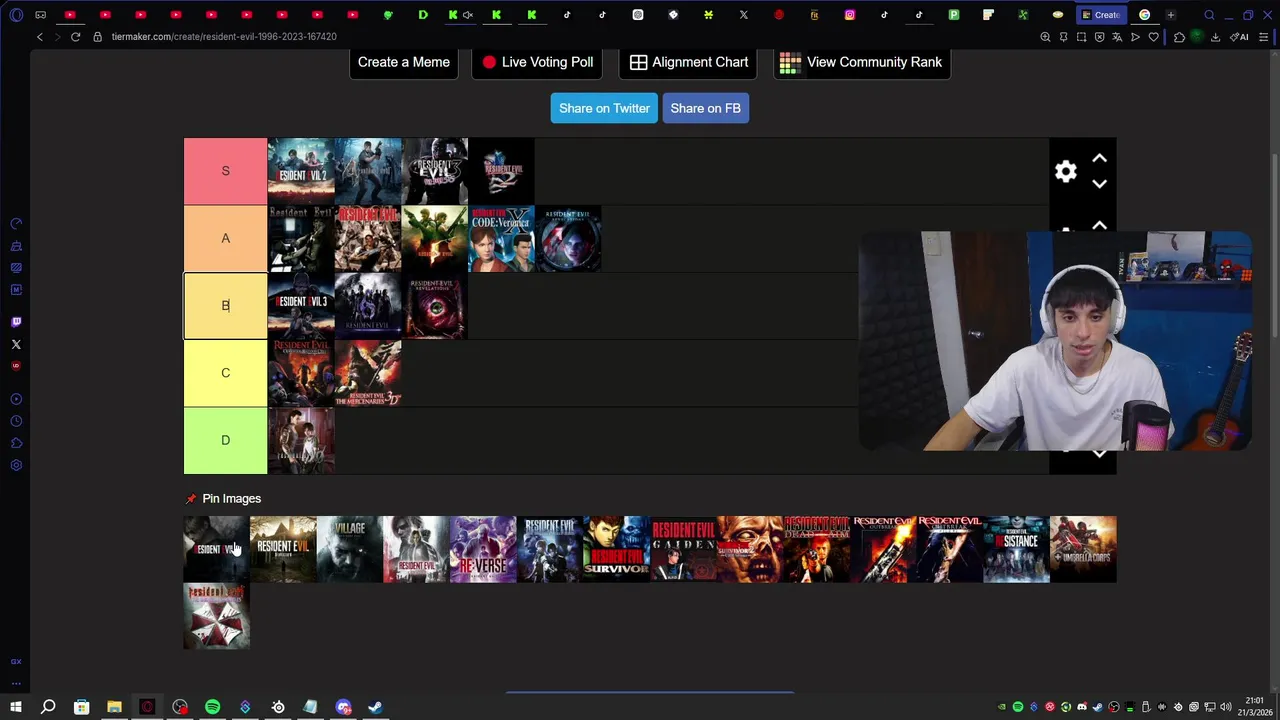The image size is (1280, 720).
Task: Pick Resident Evil Gaiden from pool
Action: (x=683, y=549)
